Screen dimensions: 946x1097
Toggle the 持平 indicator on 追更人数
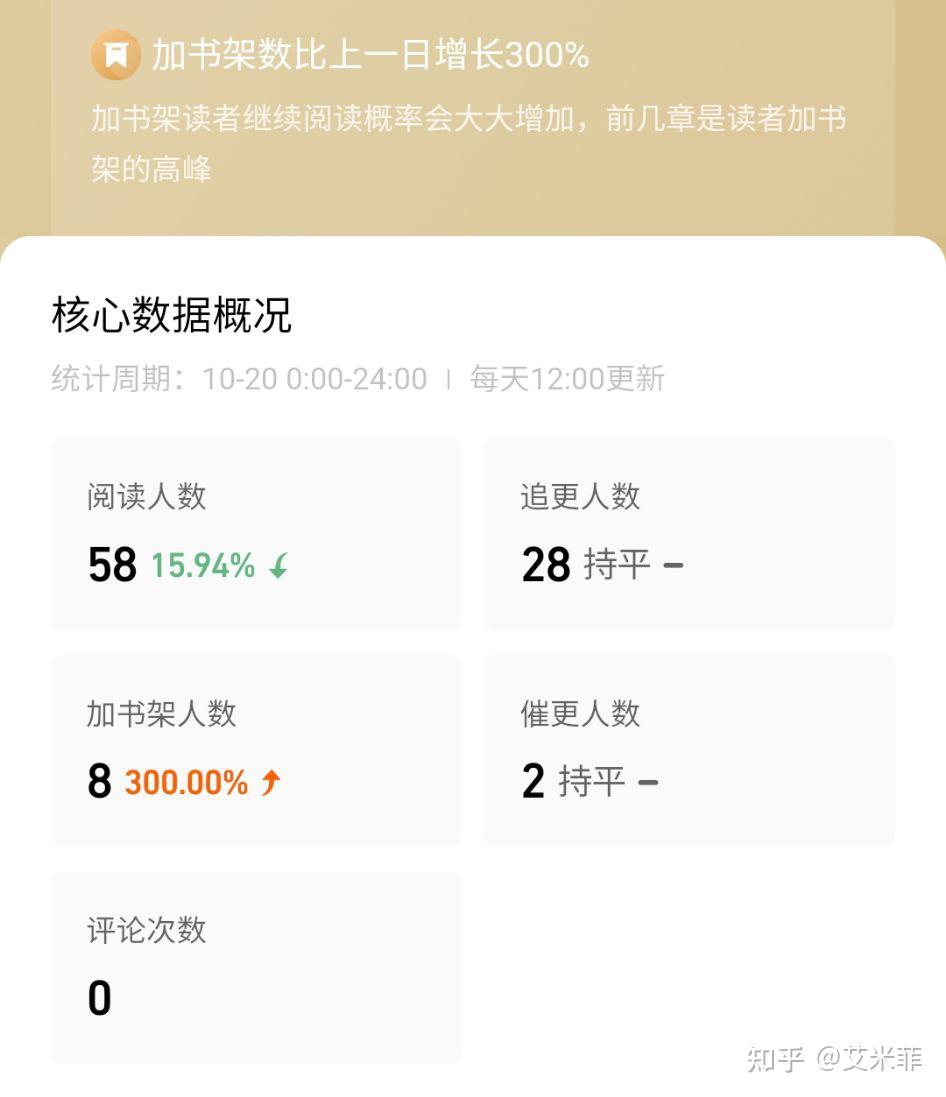point(612,564)
